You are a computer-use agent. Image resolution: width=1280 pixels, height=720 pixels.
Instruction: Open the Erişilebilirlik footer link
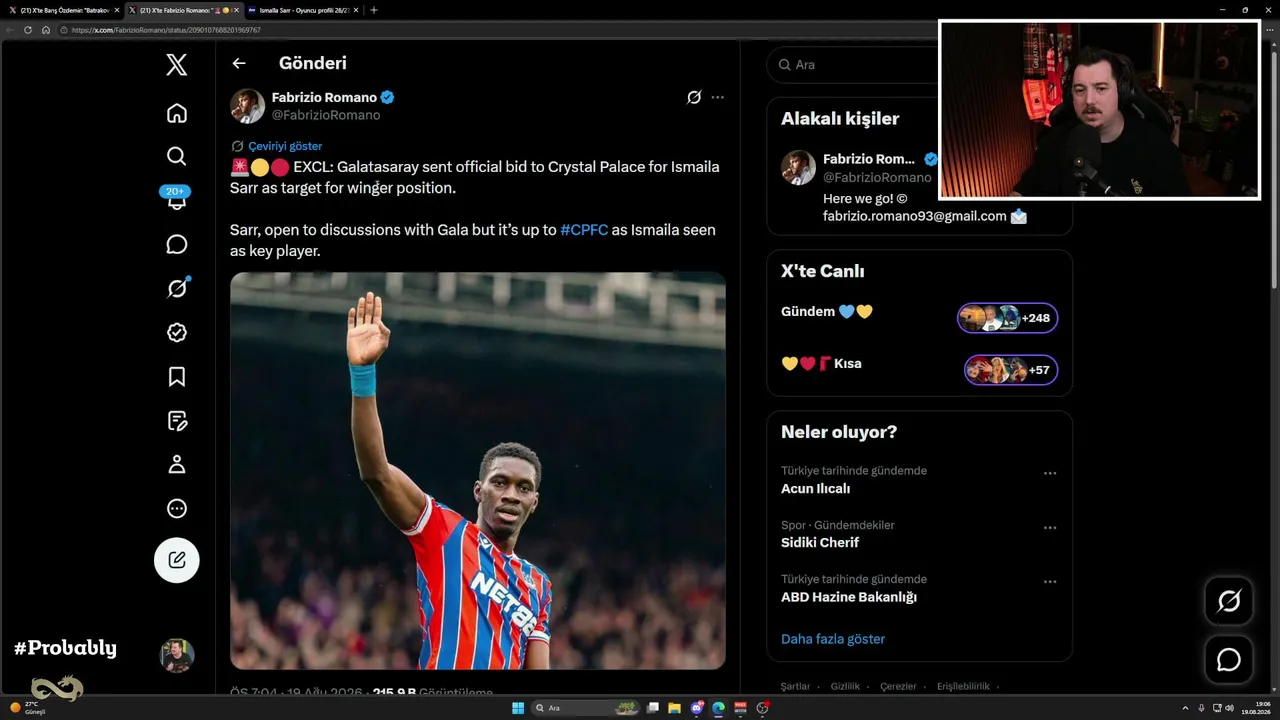tap(963, 687)
